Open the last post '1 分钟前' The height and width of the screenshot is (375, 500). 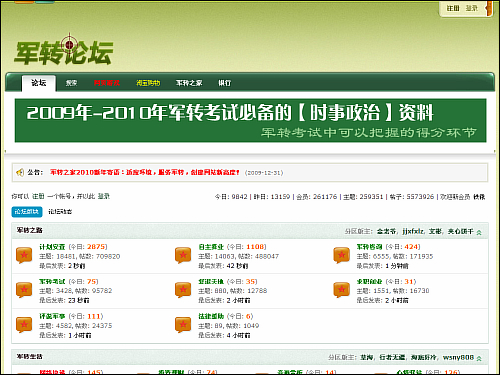point(397,266)
